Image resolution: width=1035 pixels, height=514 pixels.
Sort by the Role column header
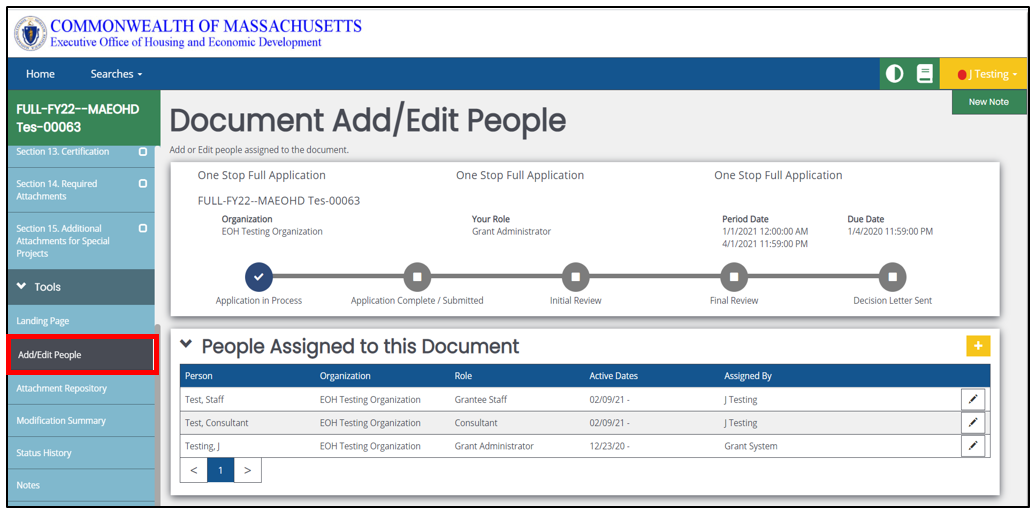(463, 376)
